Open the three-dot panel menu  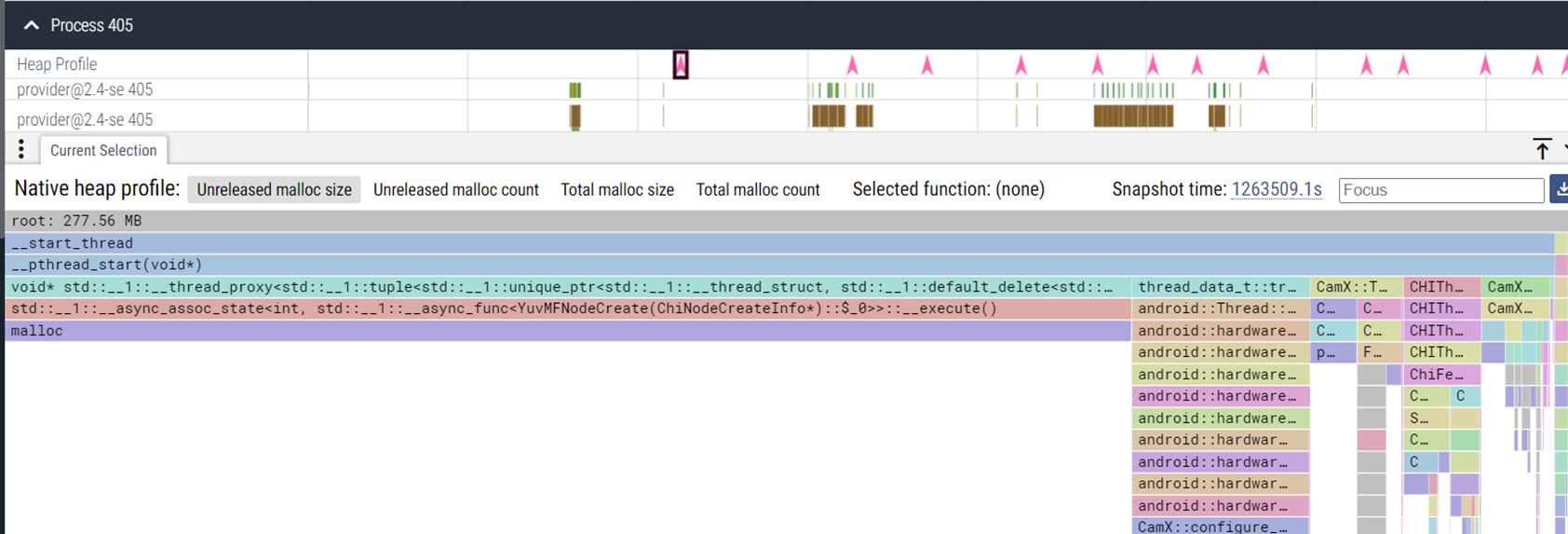(20, 150)
